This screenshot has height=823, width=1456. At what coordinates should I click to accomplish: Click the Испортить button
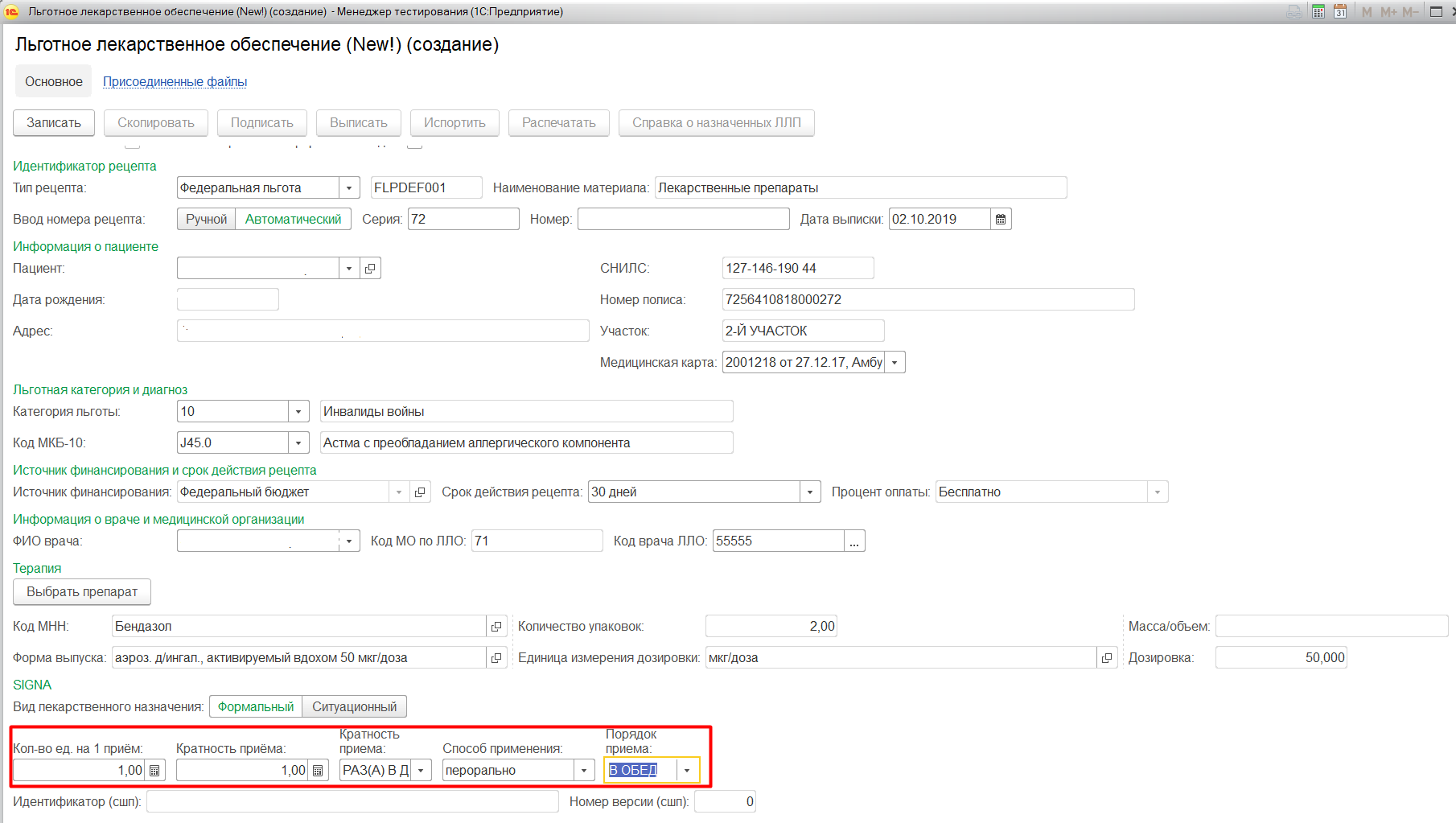coord(454,122)
